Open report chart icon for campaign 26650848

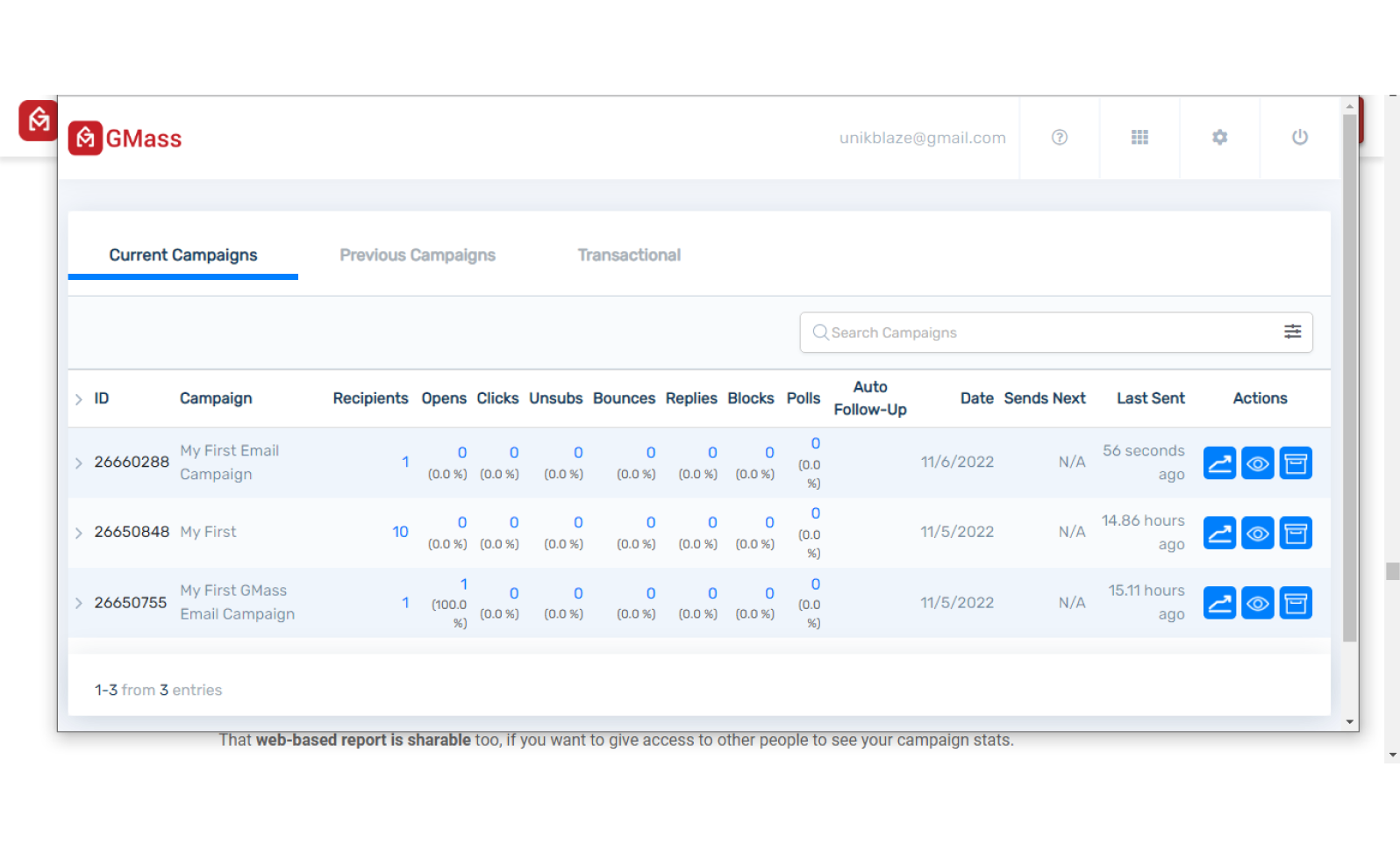1219,533
